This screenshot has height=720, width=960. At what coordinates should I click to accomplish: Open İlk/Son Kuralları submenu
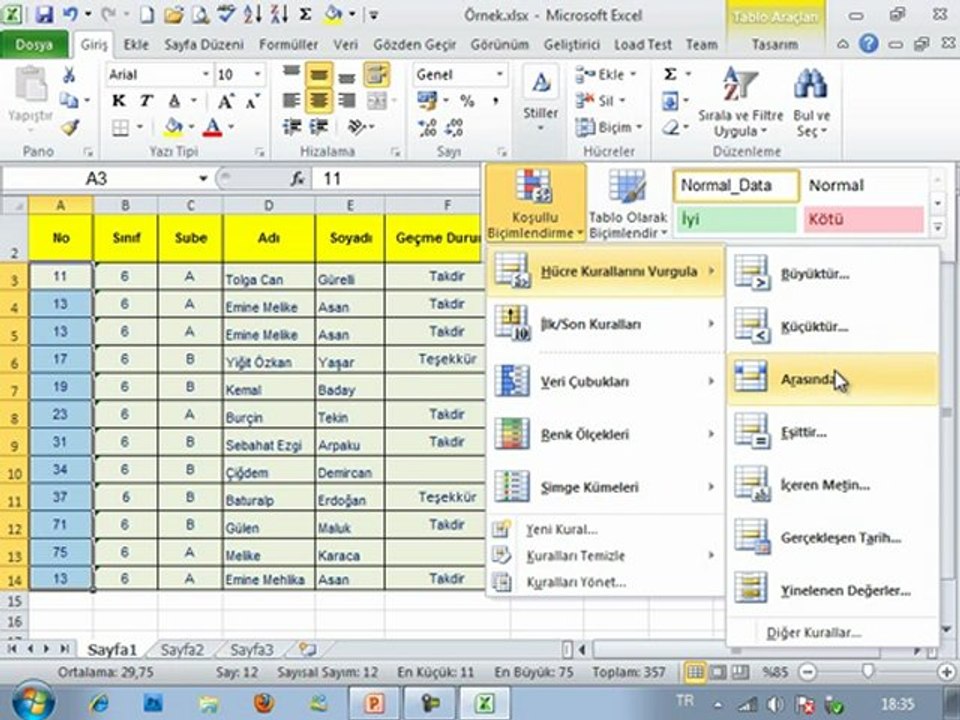tap(606, 324)
